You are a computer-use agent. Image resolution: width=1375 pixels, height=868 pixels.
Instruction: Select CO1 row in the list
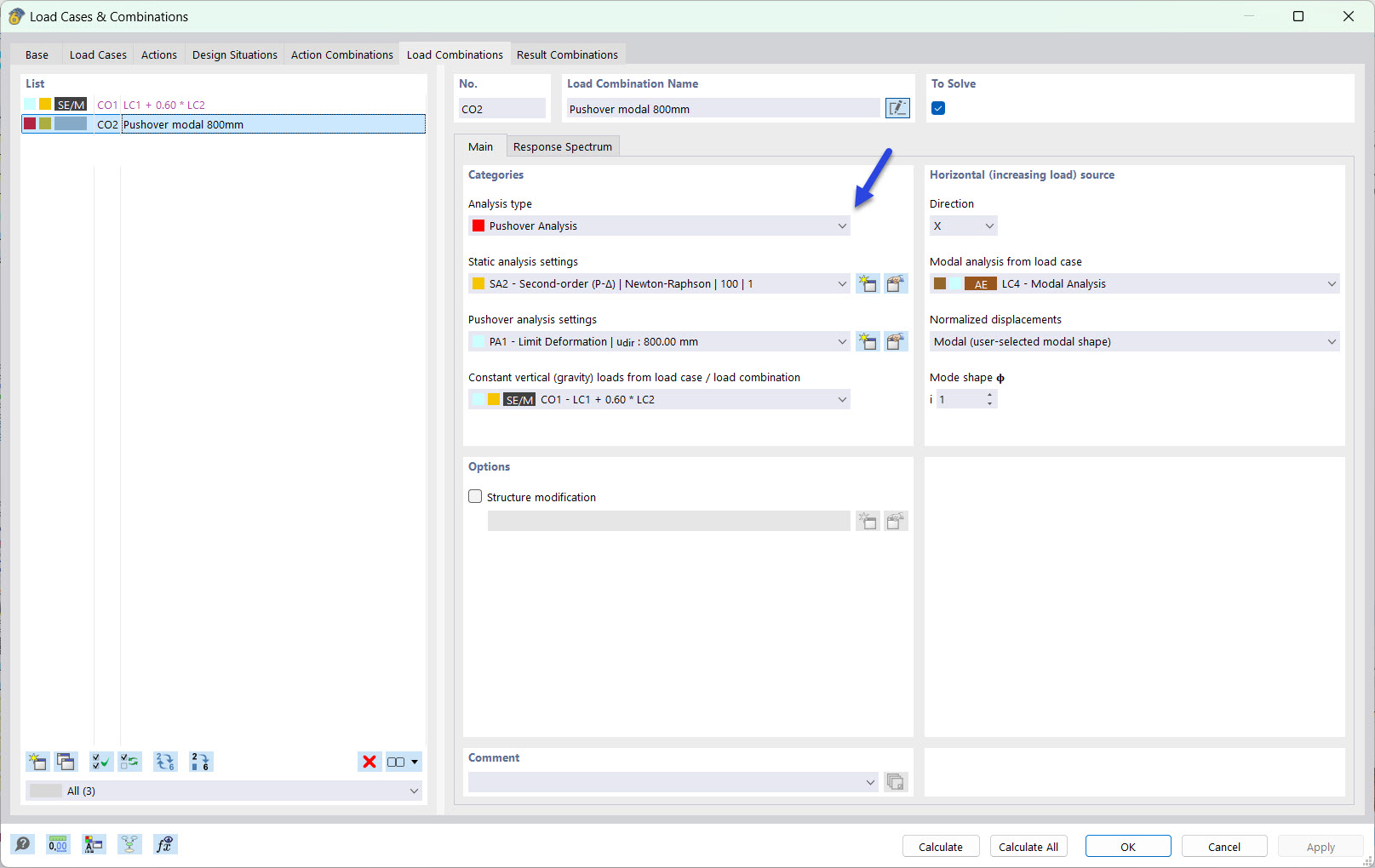coord(224,105)
